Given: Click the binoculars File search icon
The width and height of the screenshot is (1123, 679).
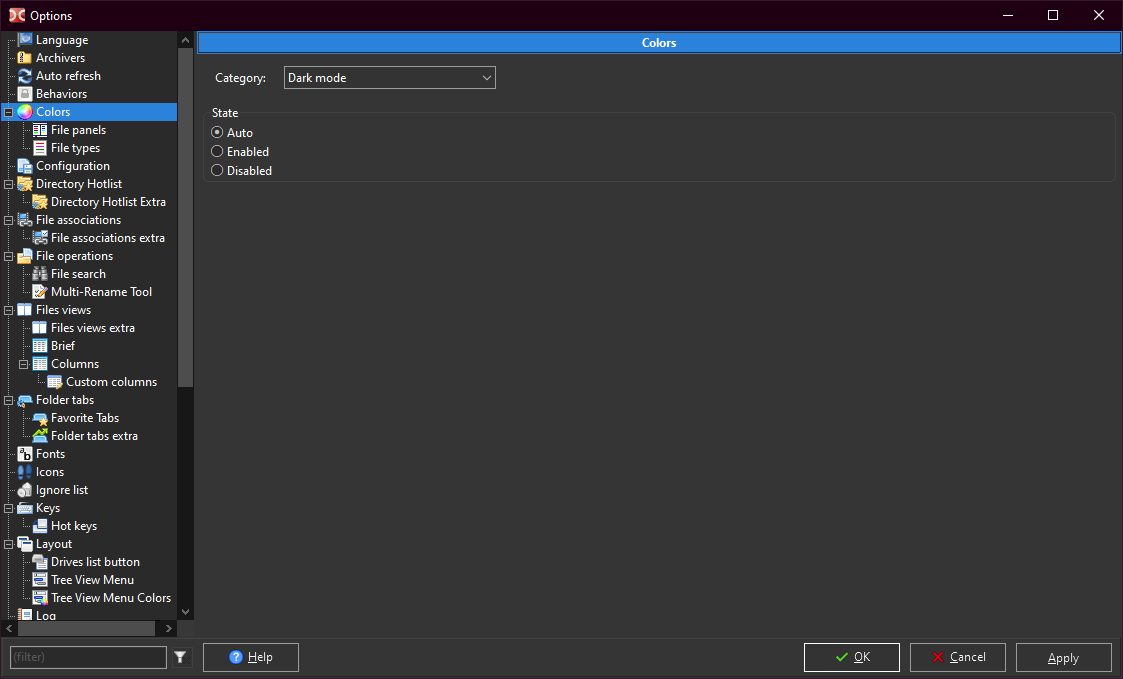Looking at the screenshot, I should 40,274.
